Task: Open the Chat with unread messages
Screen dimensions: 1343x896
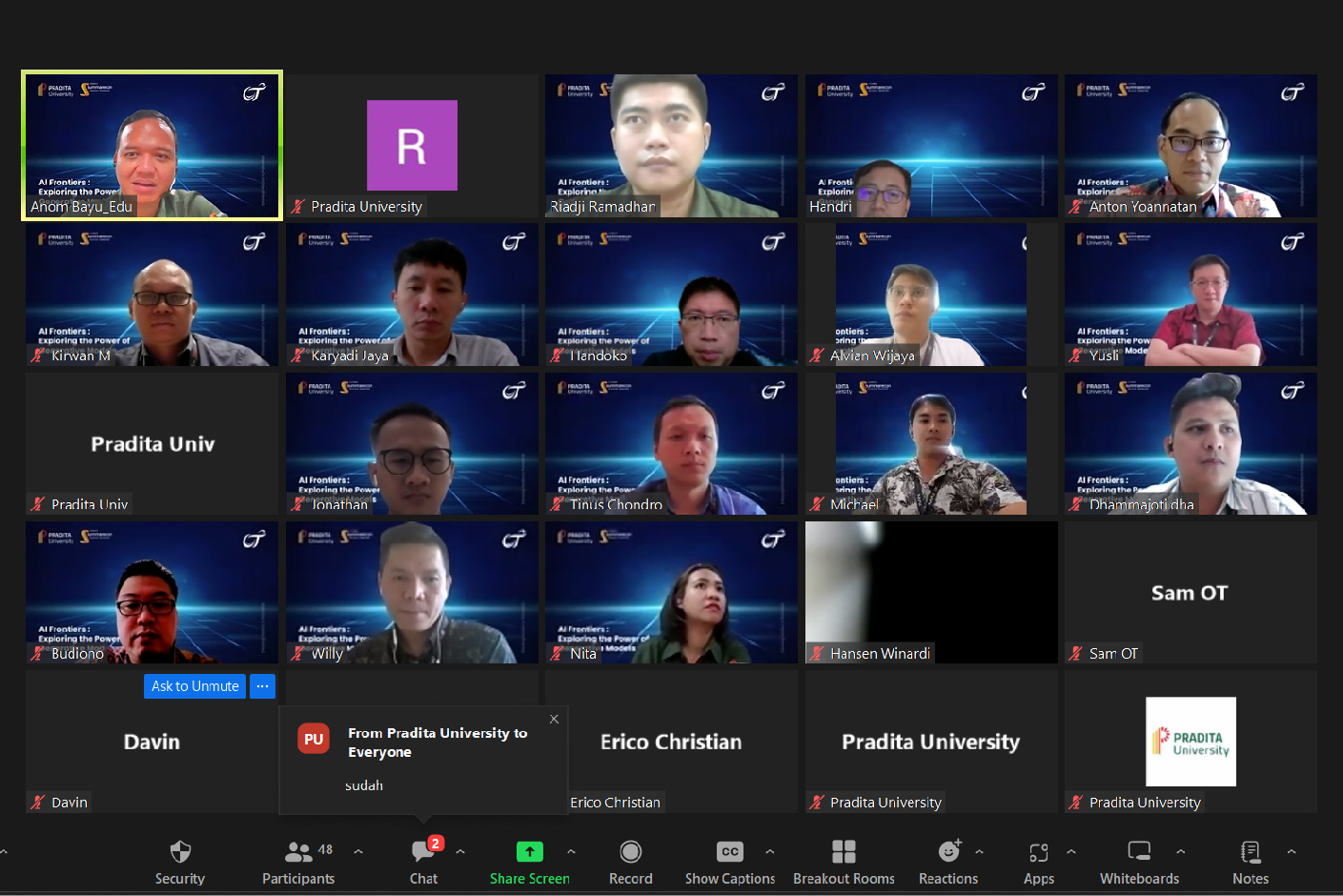Action: 423,852
